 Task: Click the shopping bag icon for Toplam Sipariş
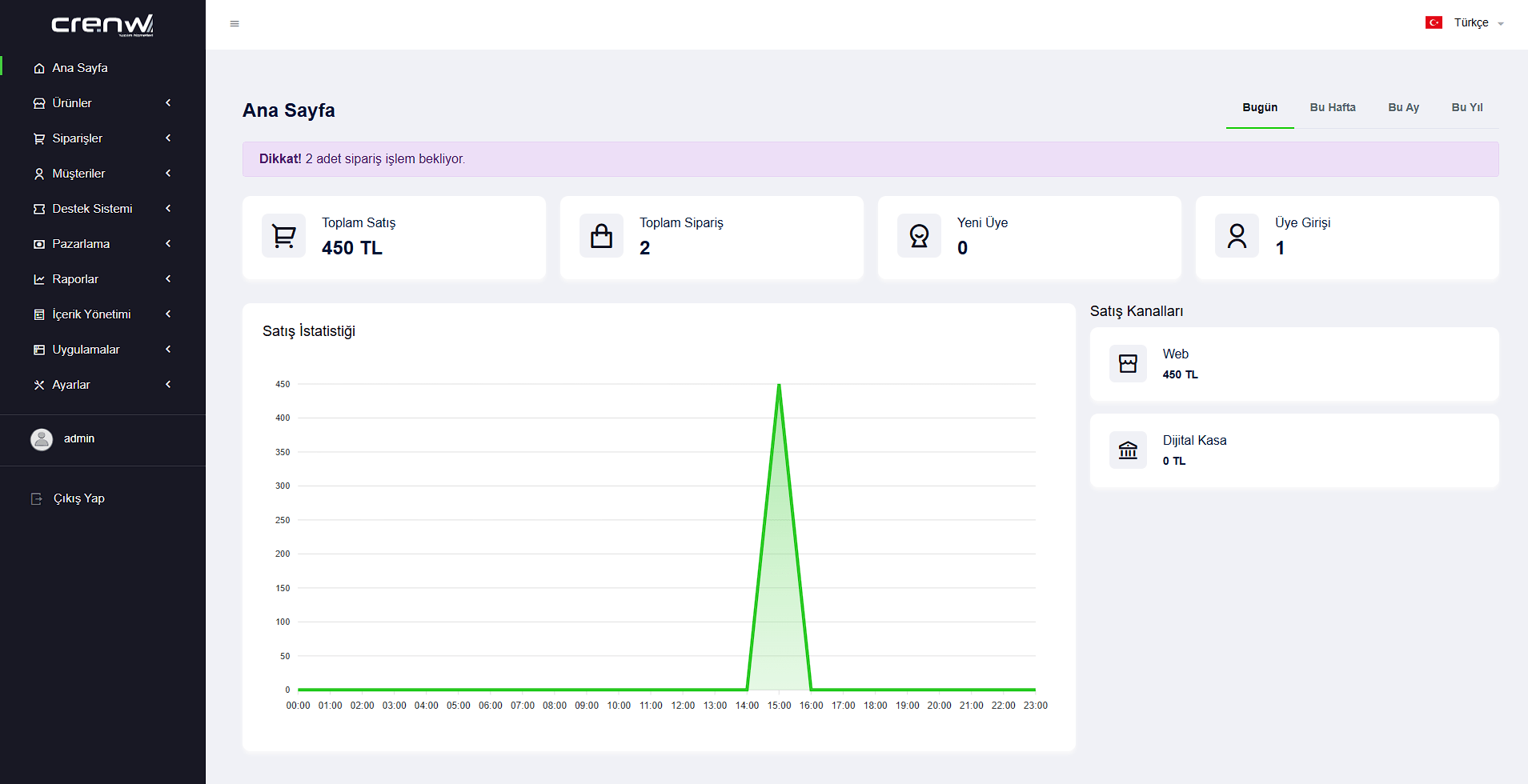tap(601, 236)
